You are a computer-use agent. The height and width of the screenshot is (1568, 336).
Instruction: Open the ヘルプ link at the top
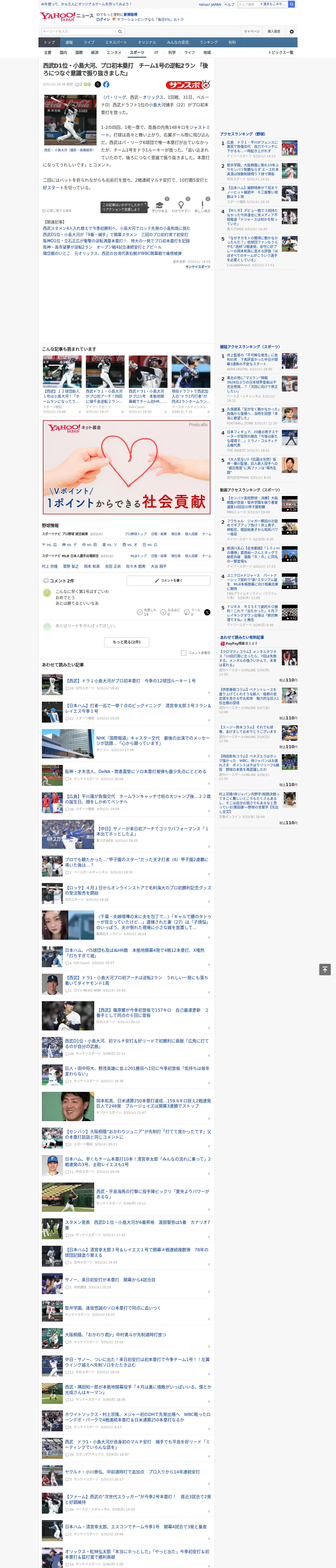click(229, 4)
